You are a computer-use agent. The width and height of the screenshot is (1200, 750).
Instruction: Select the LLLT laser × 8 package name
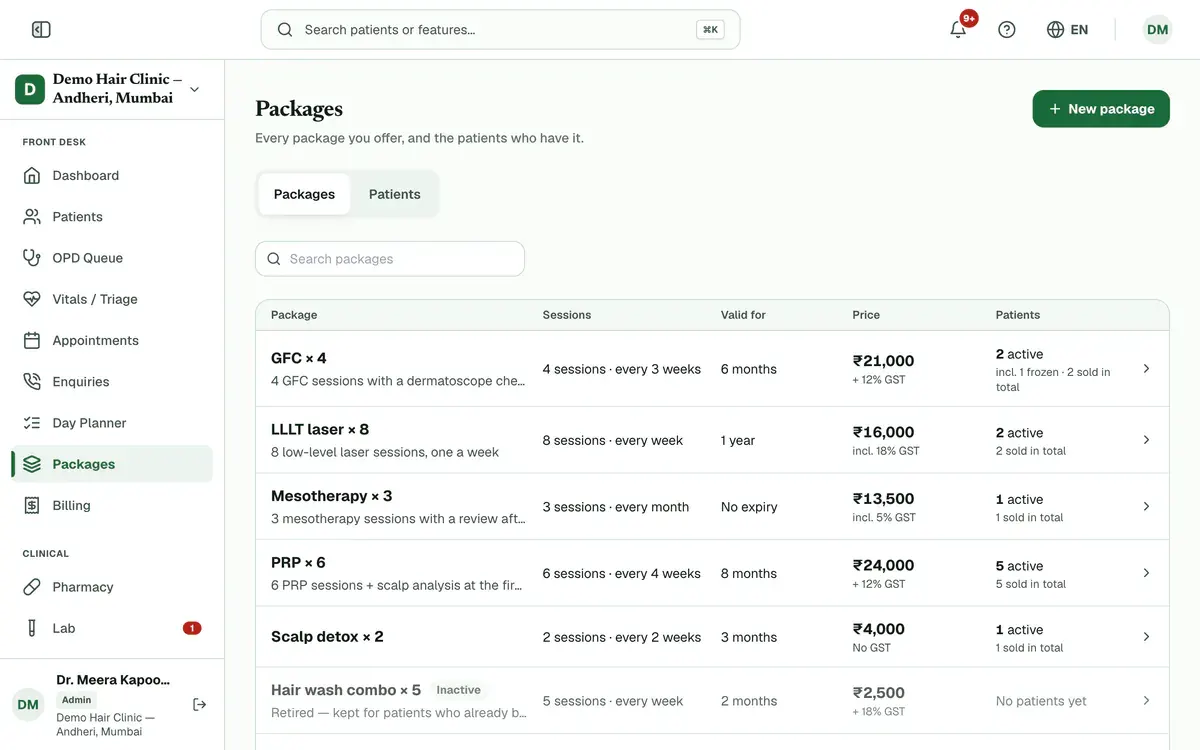coord(320,429)
